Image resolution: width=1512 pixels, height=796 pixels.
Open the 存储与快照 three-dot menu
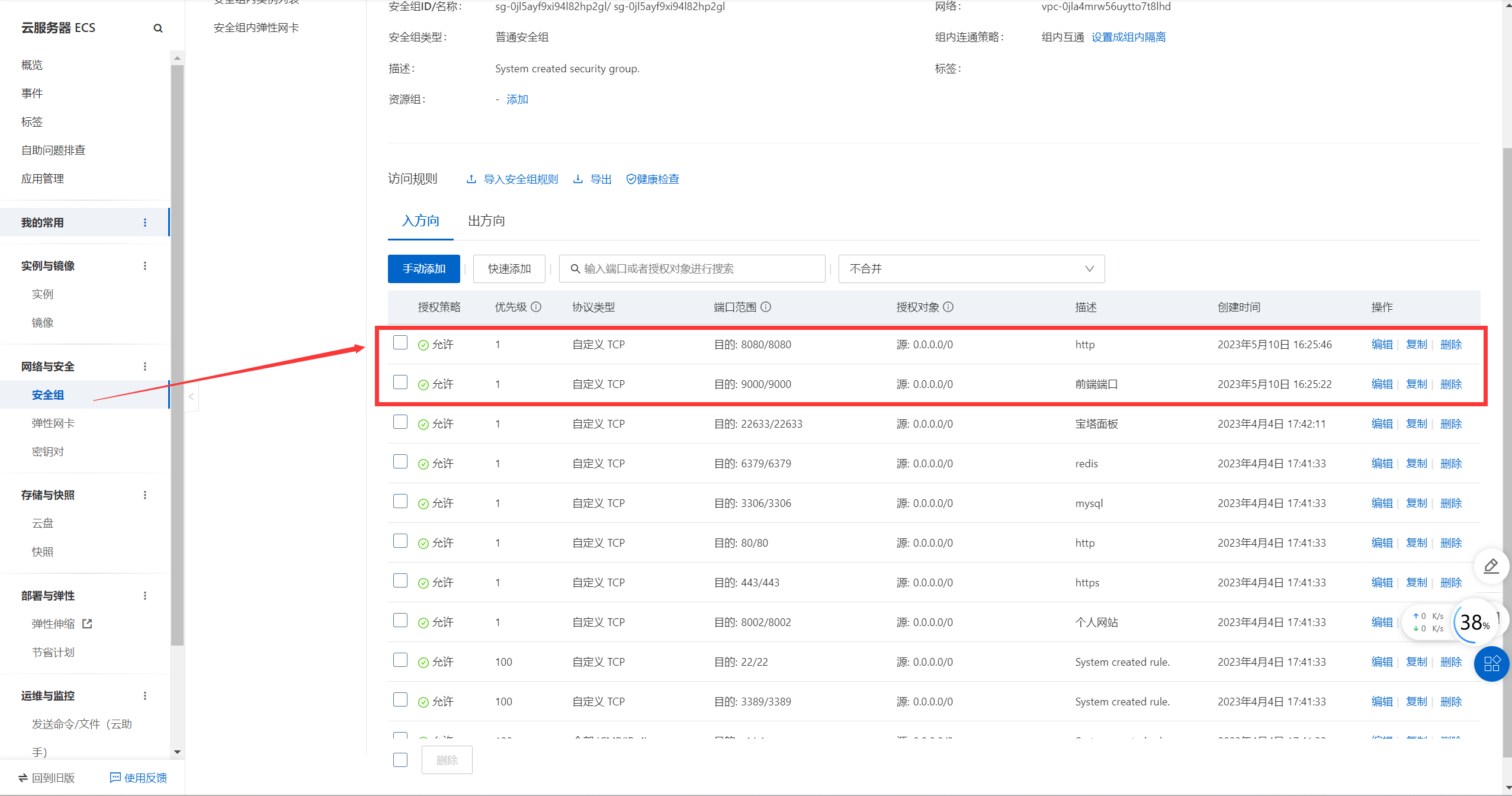pos(145,495)
